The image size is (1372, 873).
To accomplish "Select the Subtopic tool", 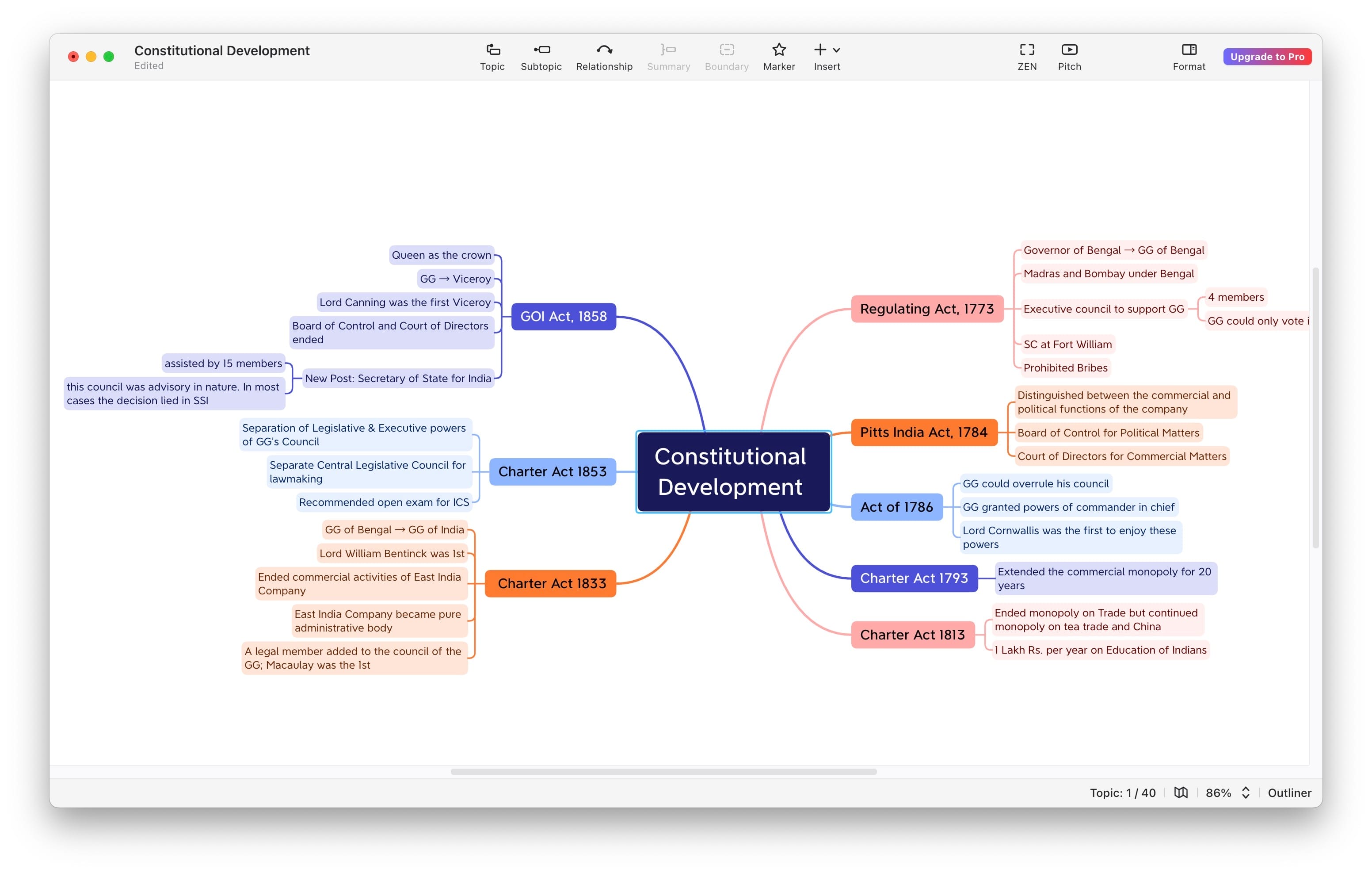I will 541,55.
